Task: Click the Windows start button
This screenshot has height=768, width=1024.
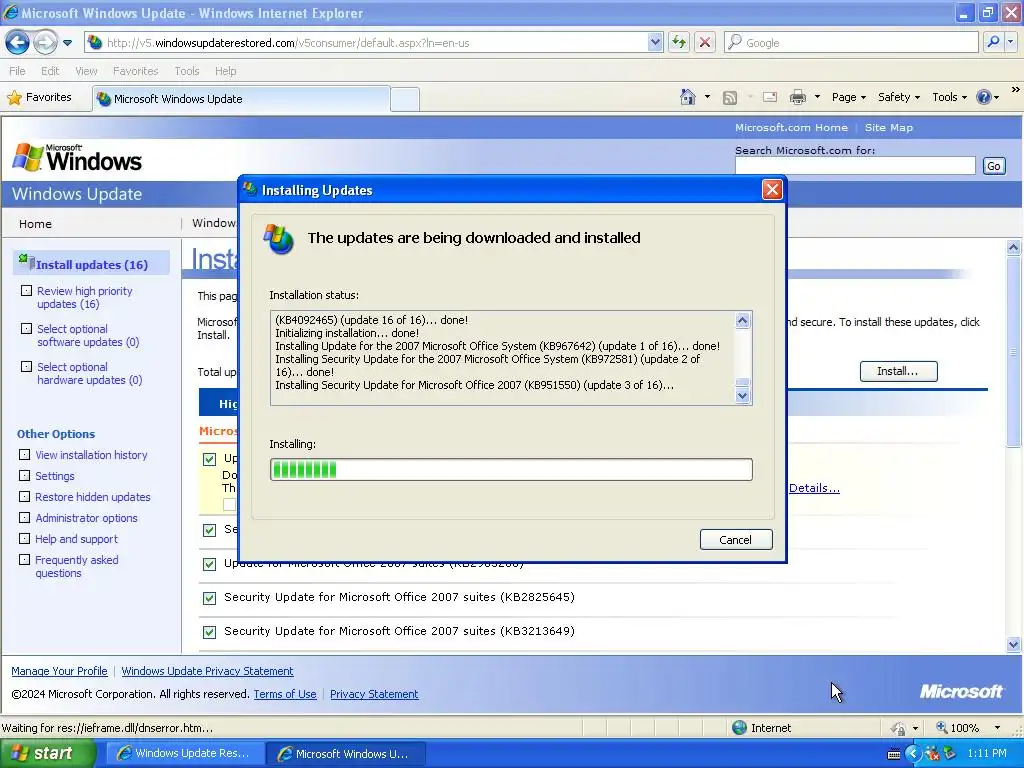Action: pos(46,753)
